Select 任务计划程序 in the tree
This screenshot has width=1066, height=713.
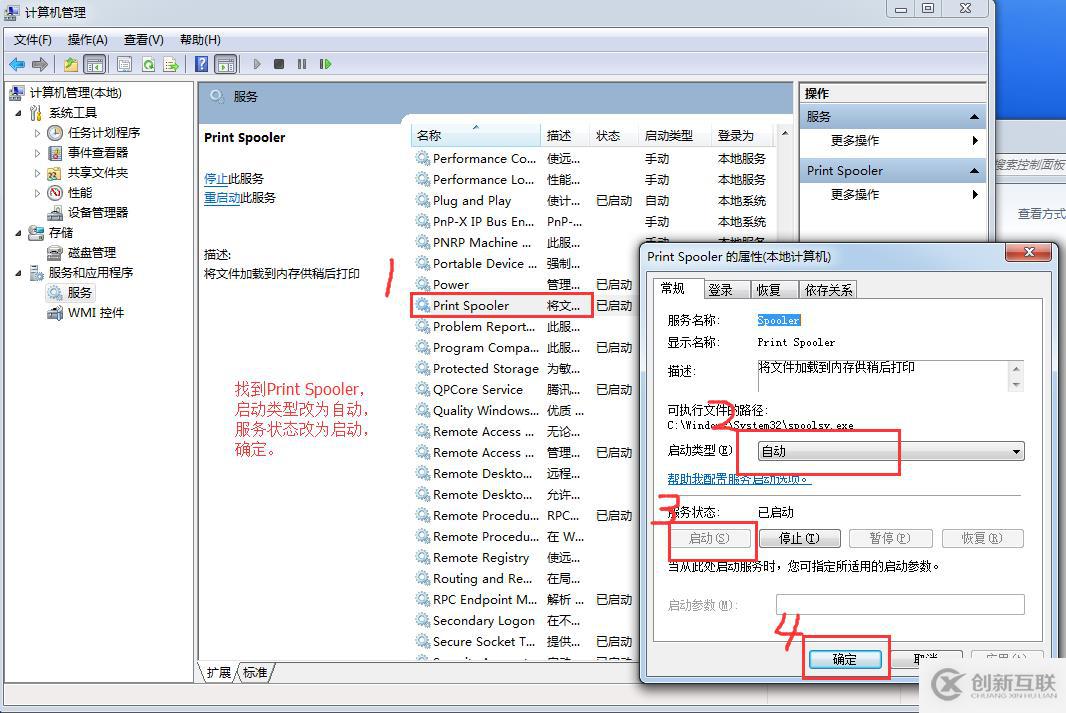click(x=103, y=133)
